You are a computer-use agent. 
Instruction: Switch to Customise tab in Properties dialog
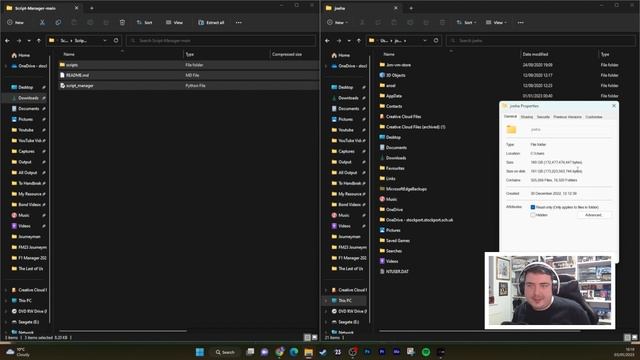594,117
